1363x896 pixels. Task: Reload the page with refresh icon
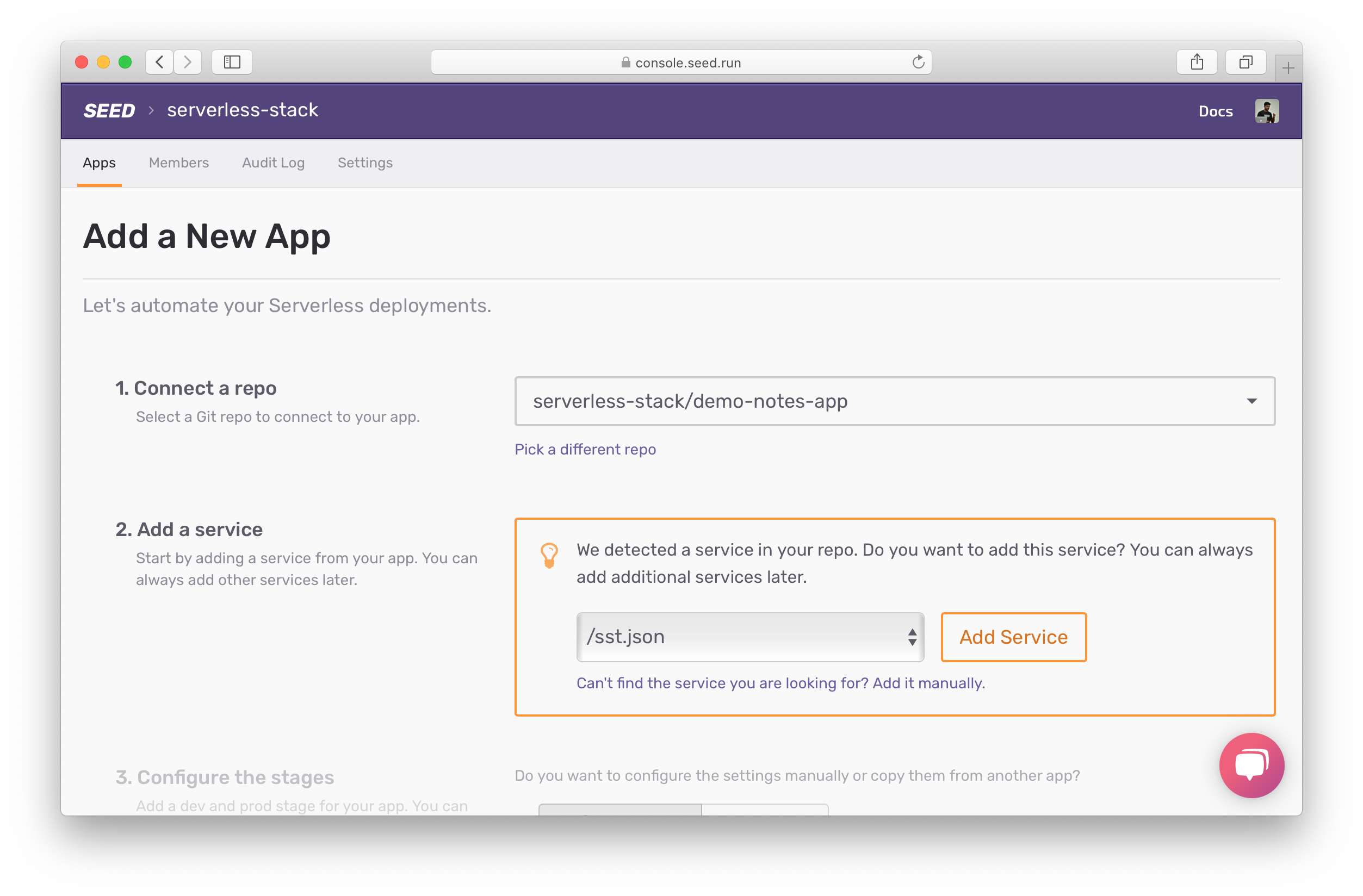coord(918,62)
